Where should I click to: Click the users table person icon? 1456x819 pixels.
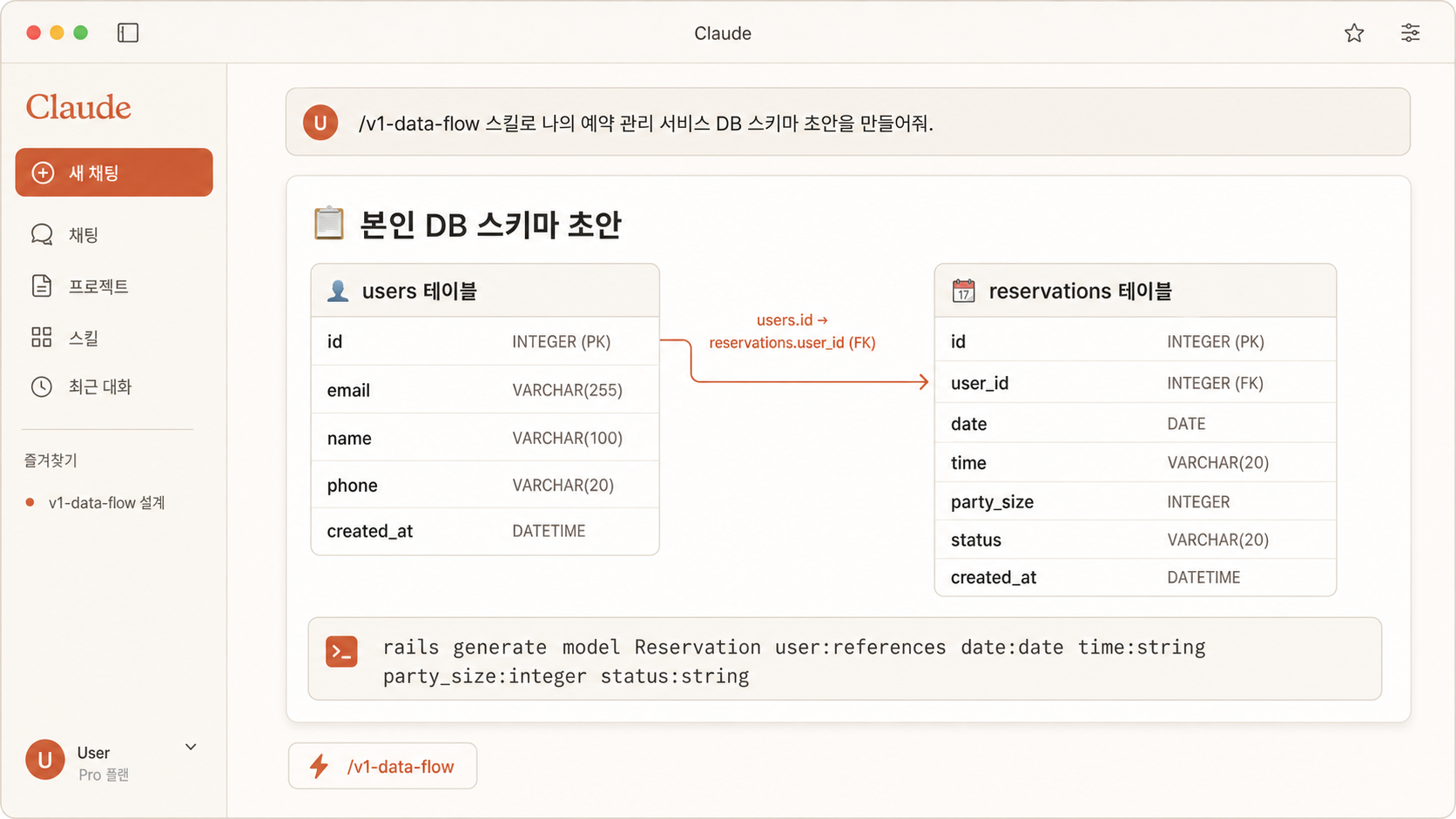tap(338, 291)
